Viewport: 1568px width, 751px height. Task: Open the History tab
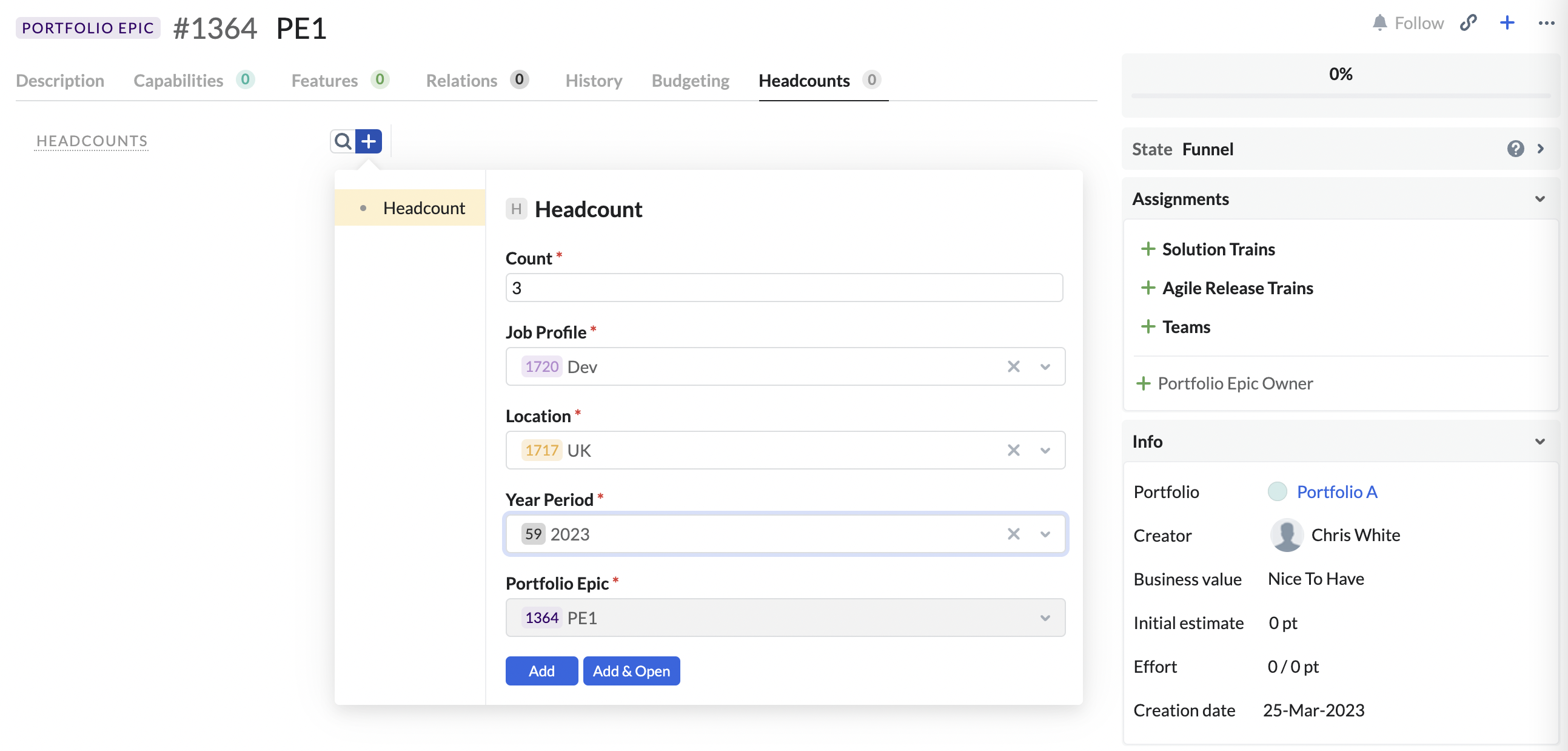pyautogui.click(x=593, y=81)
